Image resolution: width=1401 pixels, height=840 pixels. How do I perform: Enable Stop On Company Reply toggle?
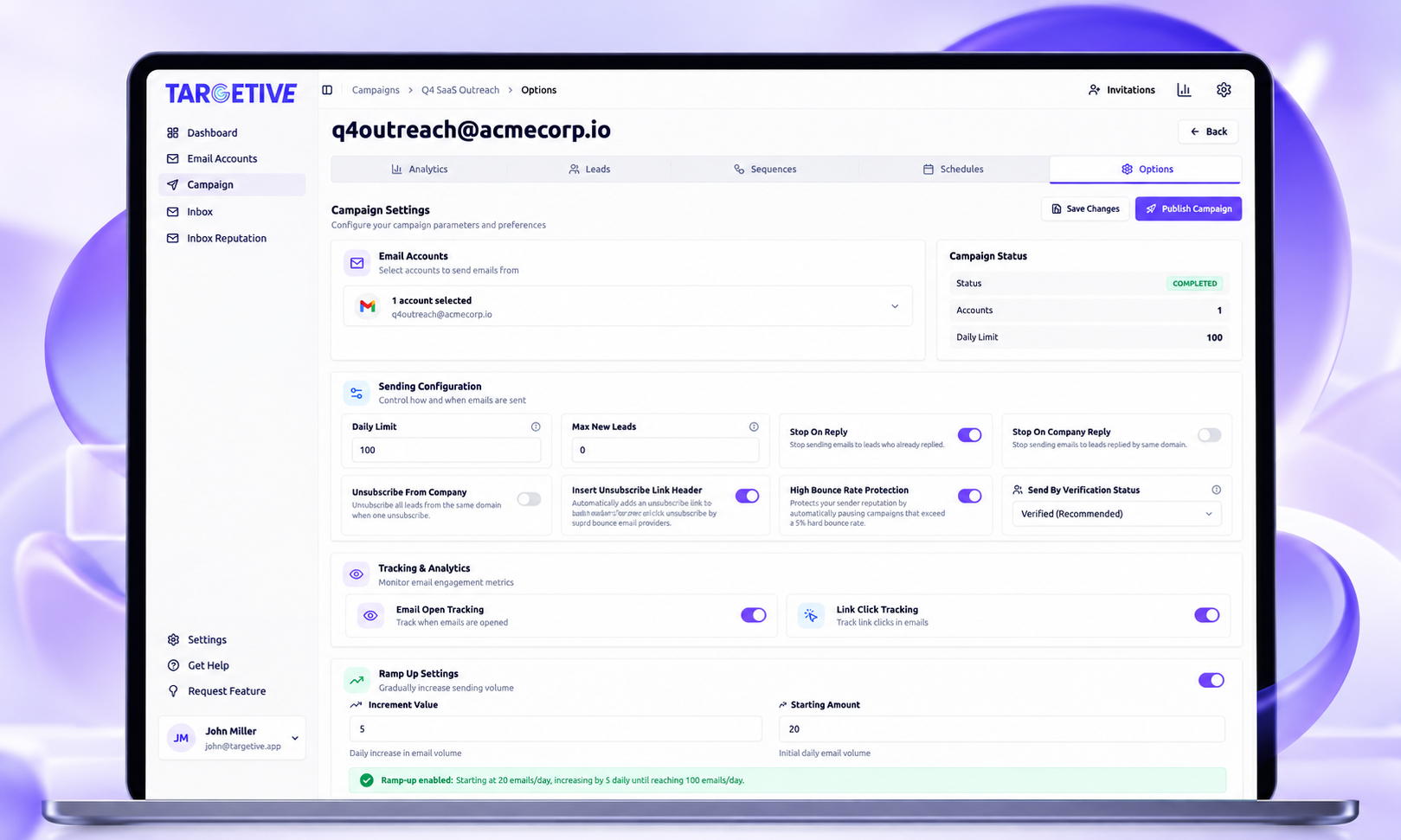[x=1209, y=435]
